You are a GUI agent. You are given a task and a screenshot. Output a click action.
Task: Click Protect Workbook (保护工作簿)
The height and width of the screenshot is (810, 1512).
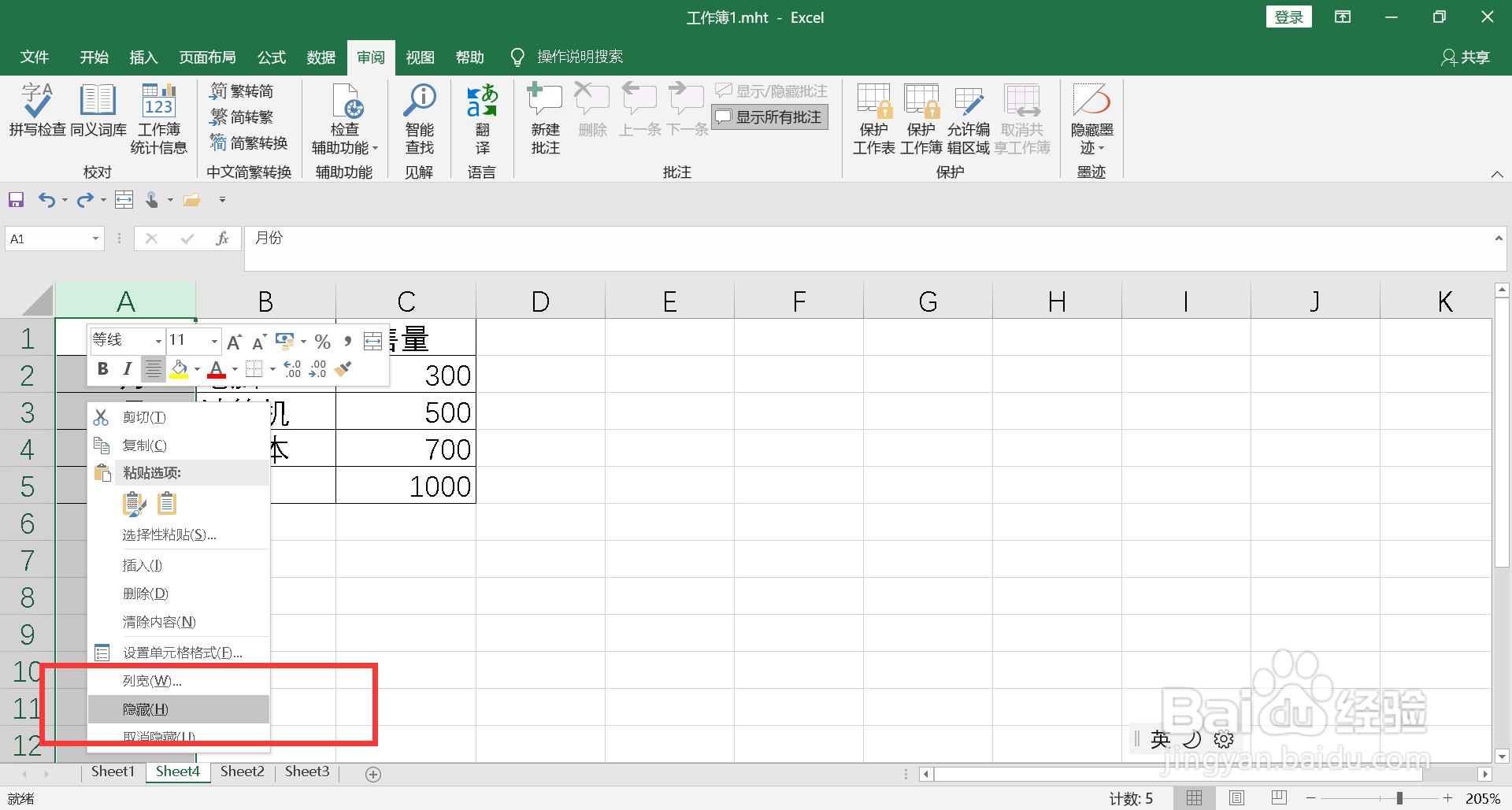pyautogui.click(x=921, y=118)
